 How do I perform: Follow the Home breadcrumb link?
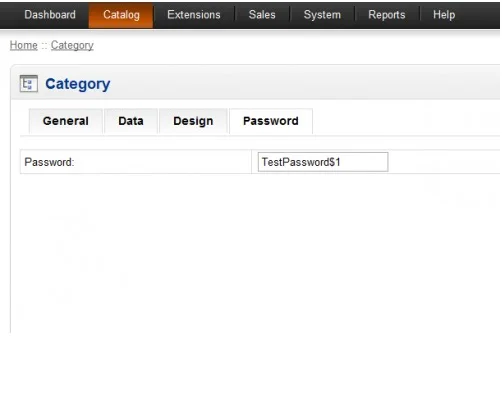(x=24, y=45)
